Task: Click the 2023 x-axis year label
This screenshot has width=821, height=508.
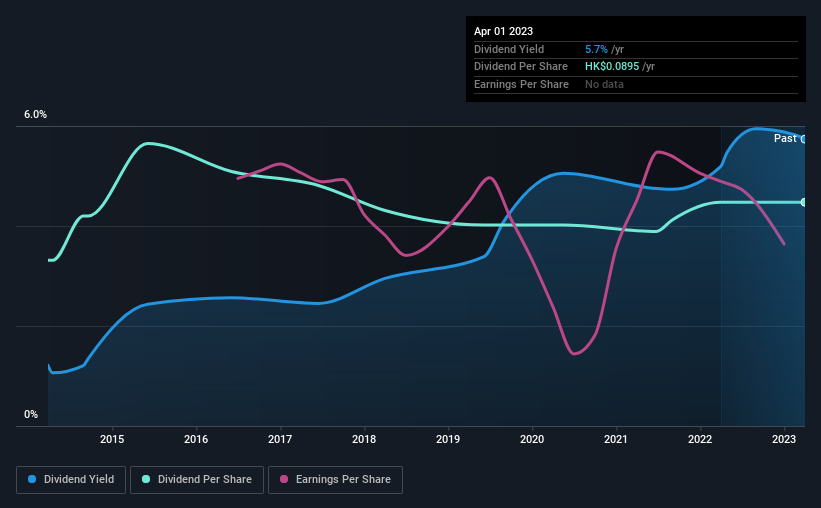Action: (x=784, y=439)
